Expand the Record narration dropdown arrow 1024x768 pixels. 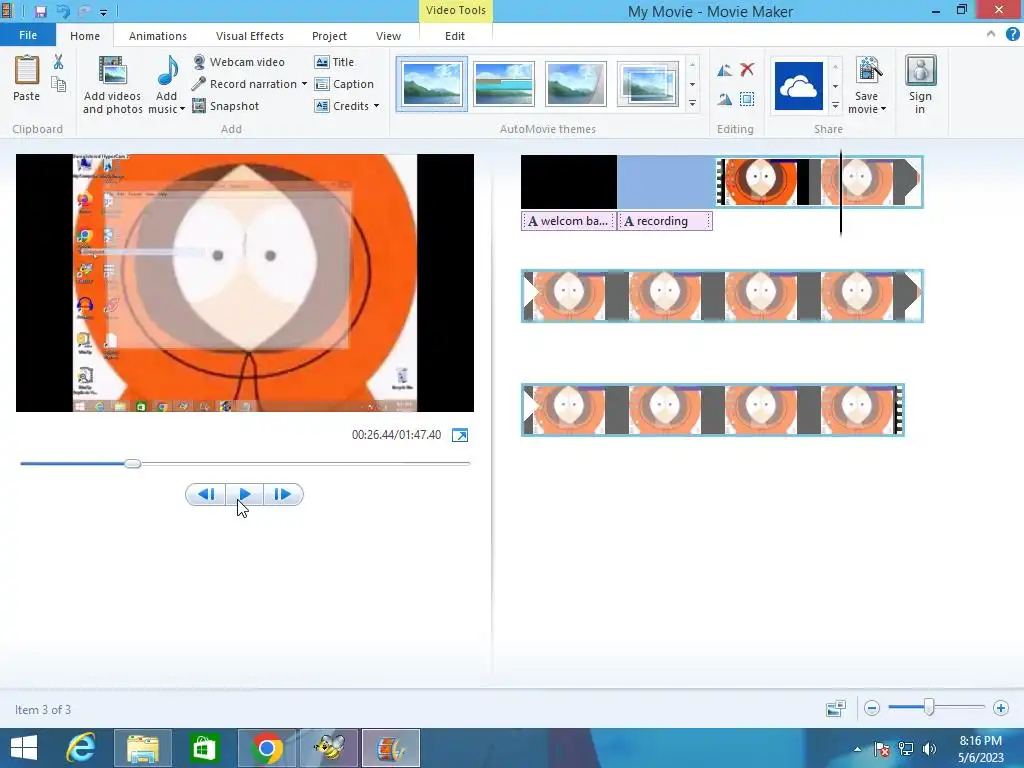(x=304, y=84)
